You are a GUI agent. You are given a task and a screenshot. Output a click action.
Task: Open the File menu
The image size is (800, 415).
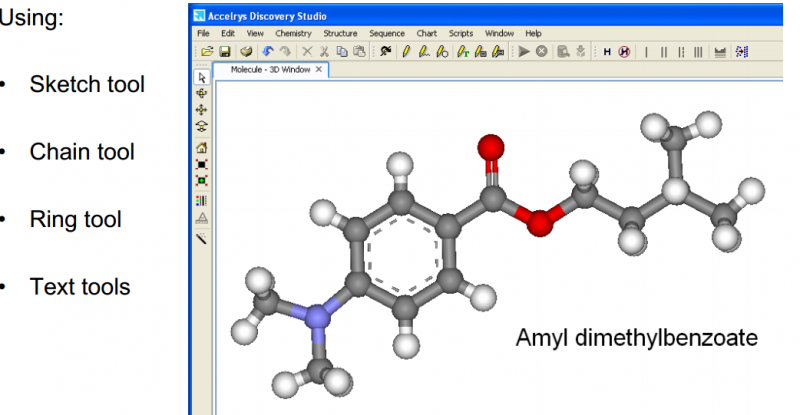coord(201,33)
